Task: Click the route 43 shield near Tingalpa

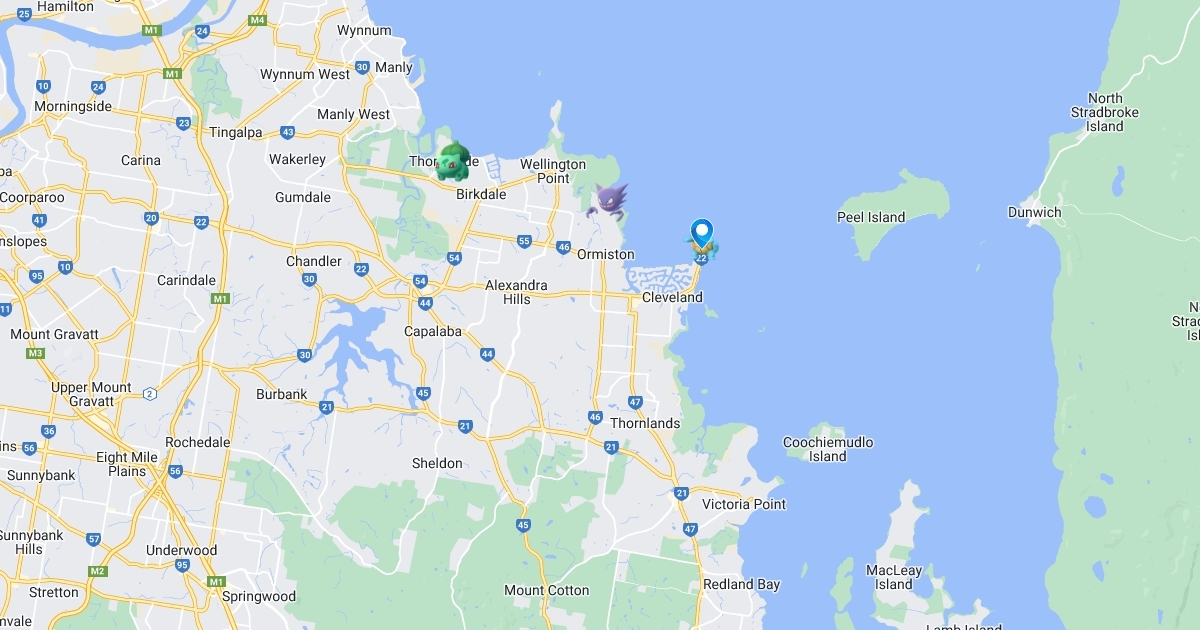Action: 288,132
